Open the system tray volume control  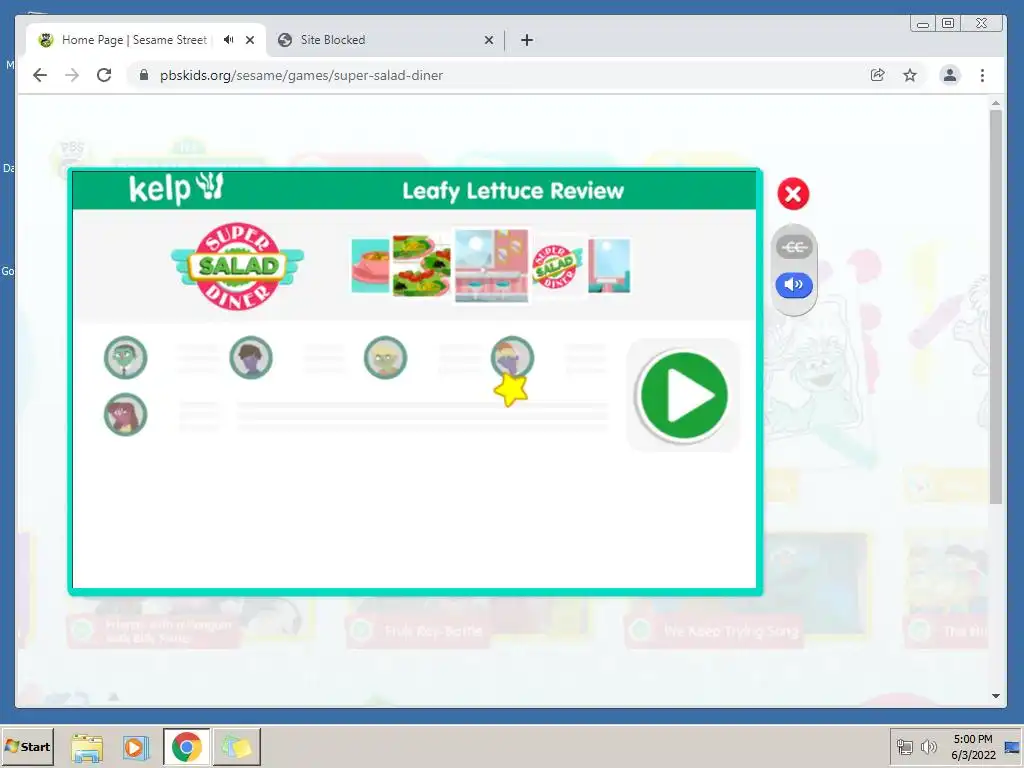coord(928,746)
